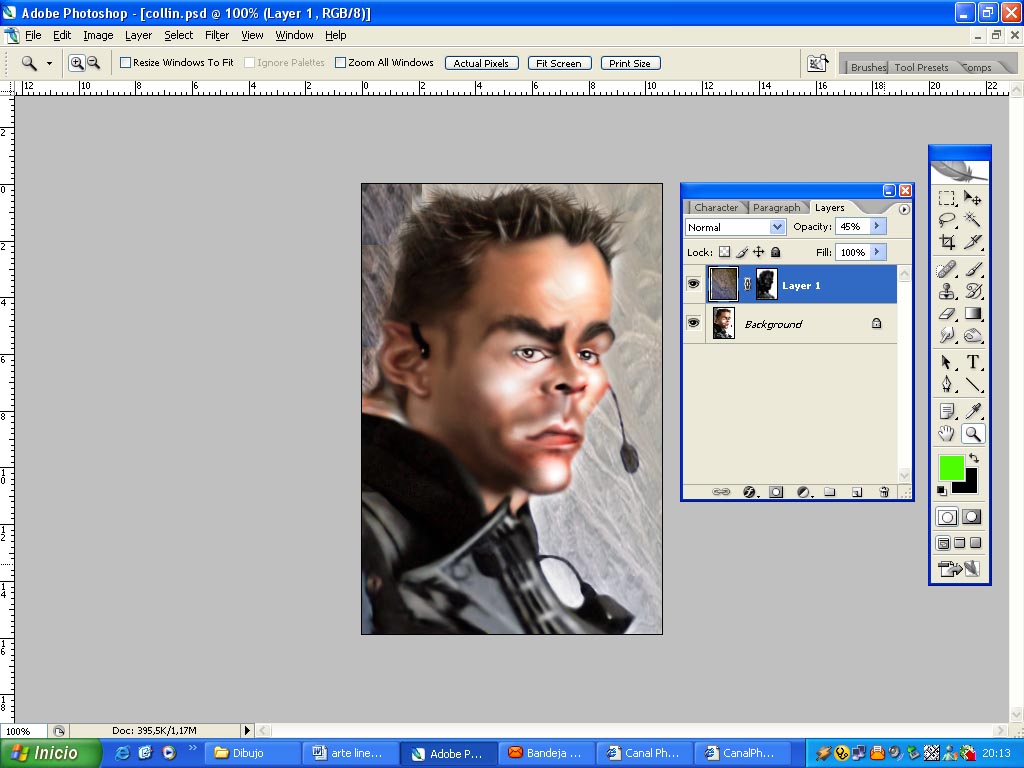This screenshot has width=1024, height=768.
Task: Click the Delete layer trash icon
Action: tap(884, 492)
